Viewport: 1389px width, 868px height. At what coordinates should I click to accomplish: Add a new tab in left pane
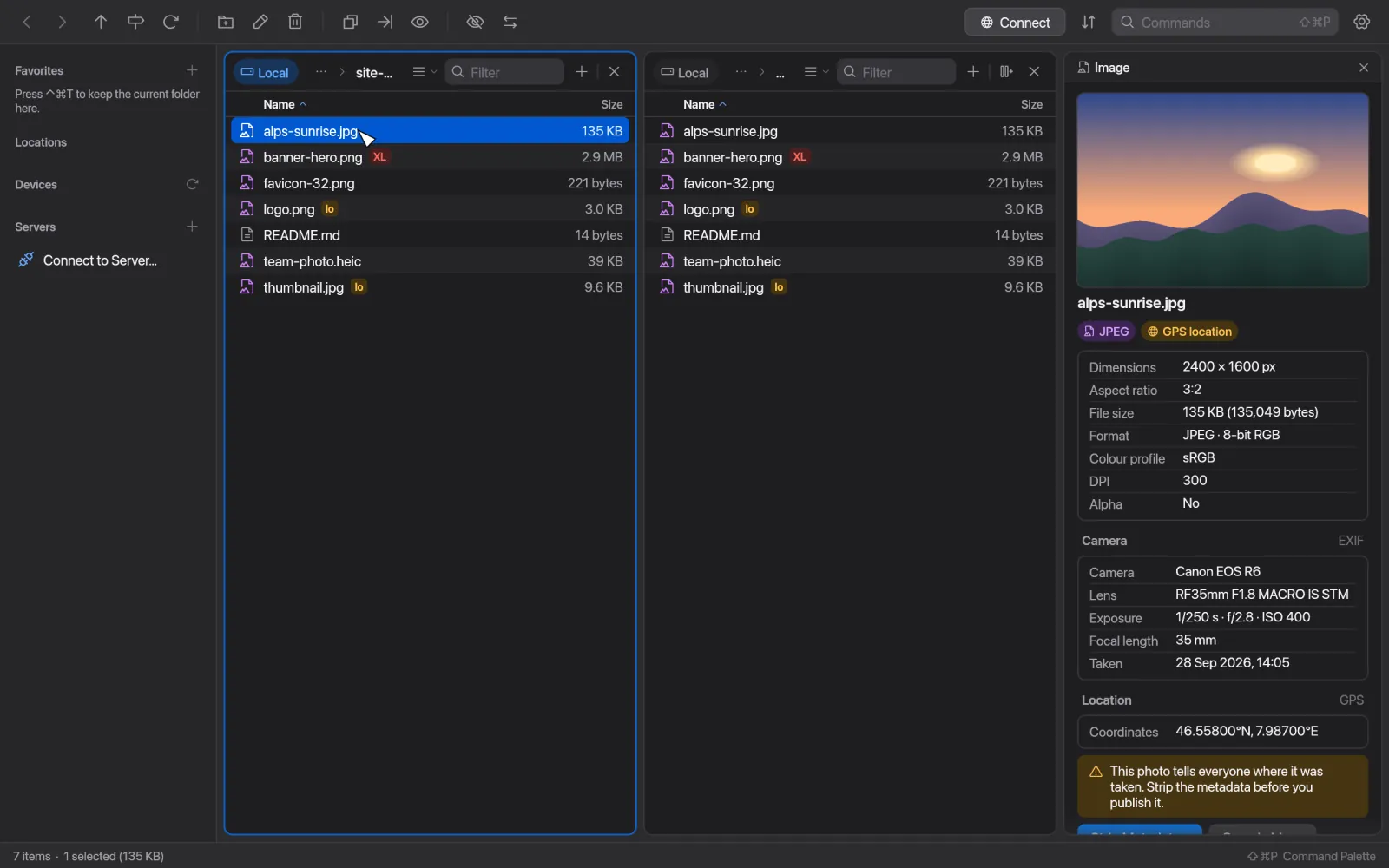[582, 72]
